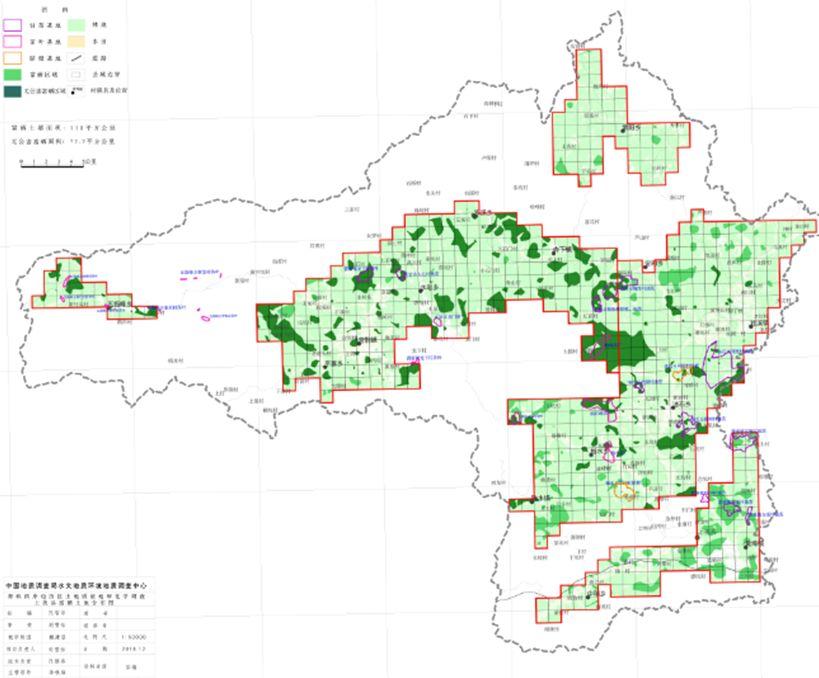This screenshot has width=819, height=678.
Task: Click the 118 square kilometers area text
Action: click(x=62, y=129)
